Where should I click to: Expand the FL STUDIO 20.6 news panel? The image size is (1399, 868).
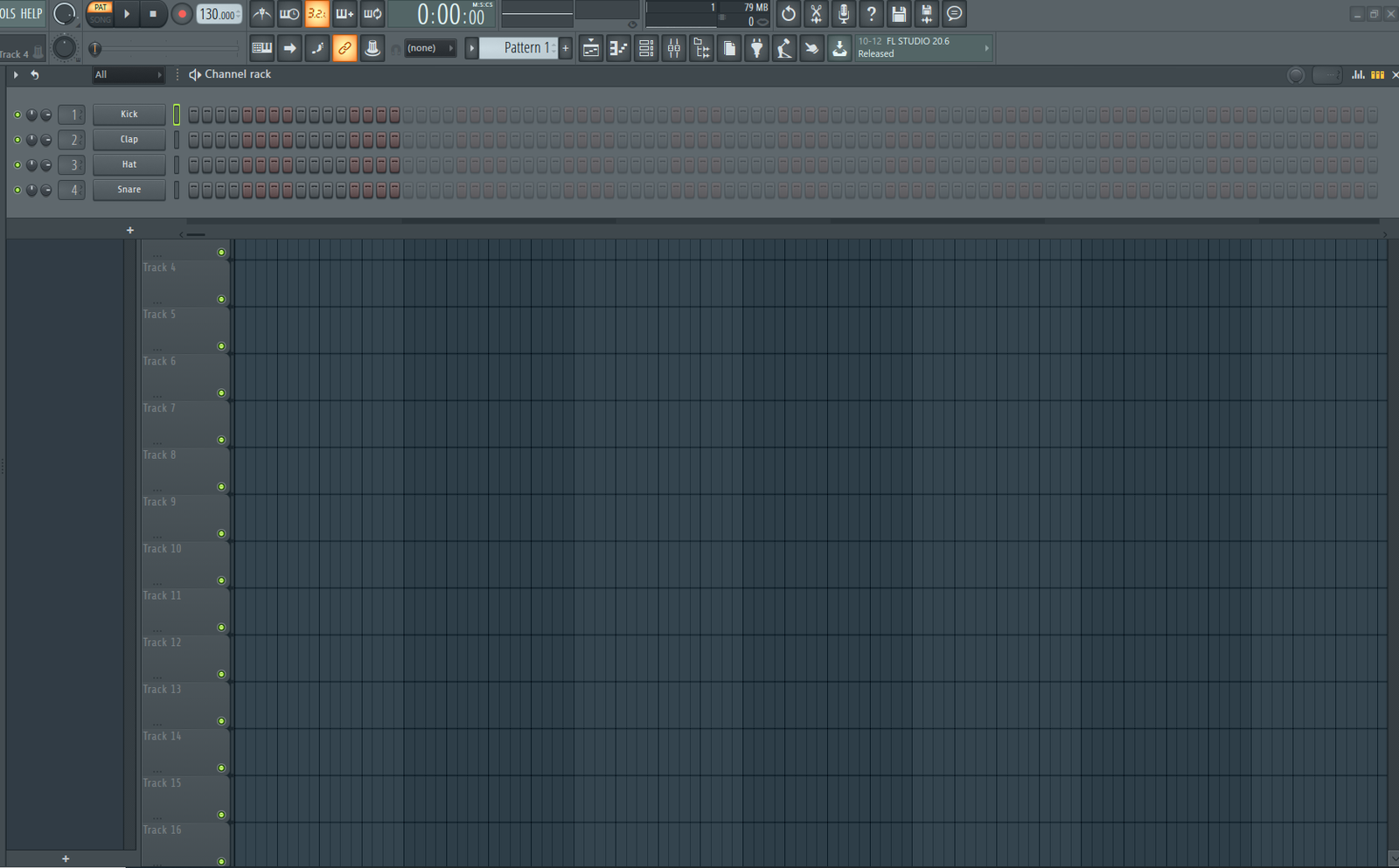[986, 47]
